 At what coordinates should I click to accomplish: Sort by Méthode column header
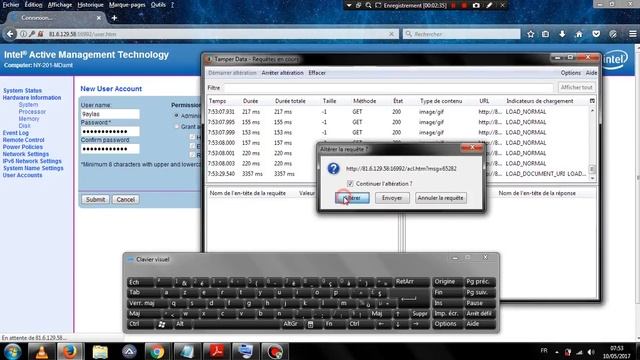[x=364, y=101]
